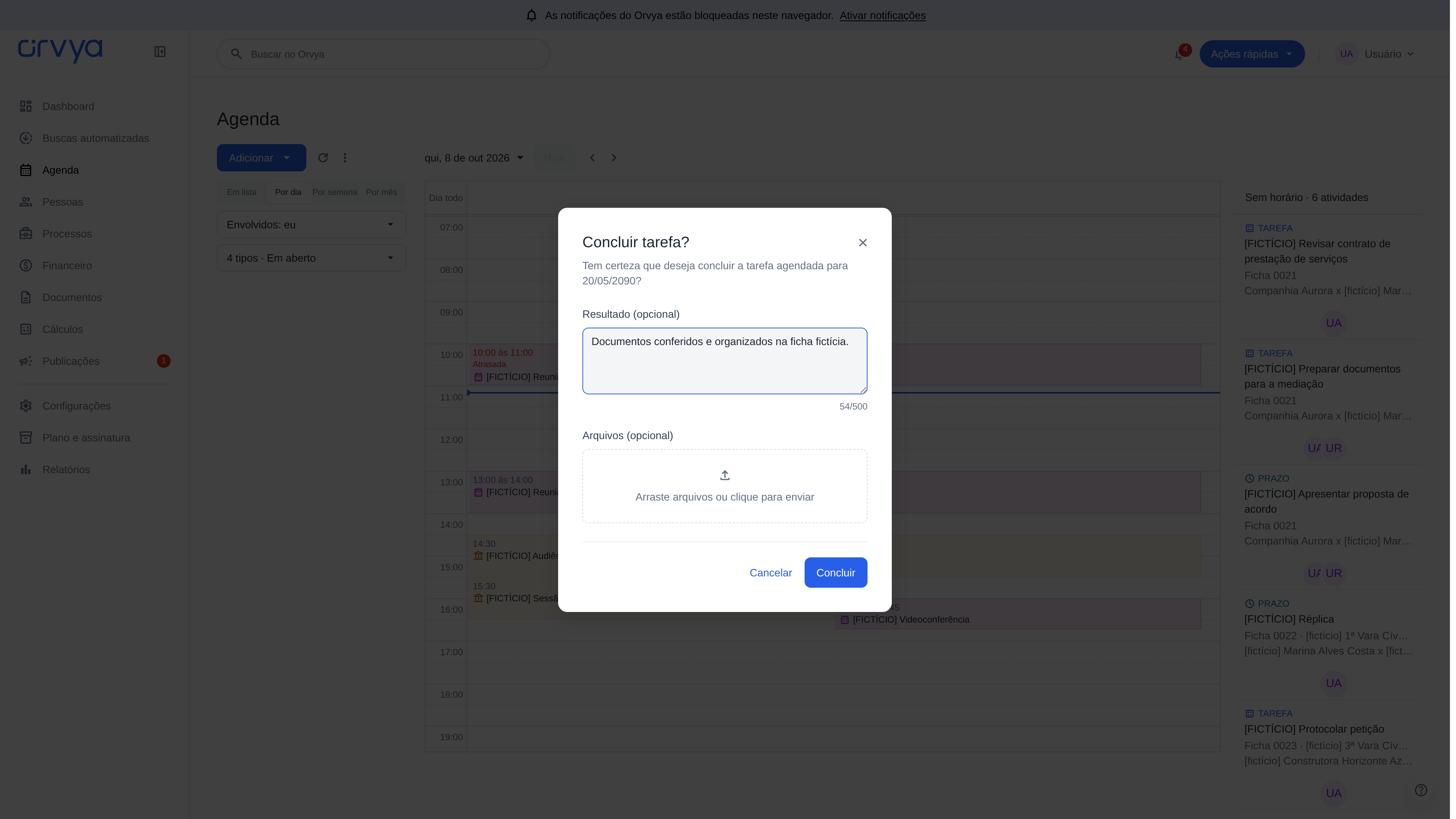Screen dimensions: 1456x819
Task: Click the Agenda calendar icon
Action: point(25,170)
